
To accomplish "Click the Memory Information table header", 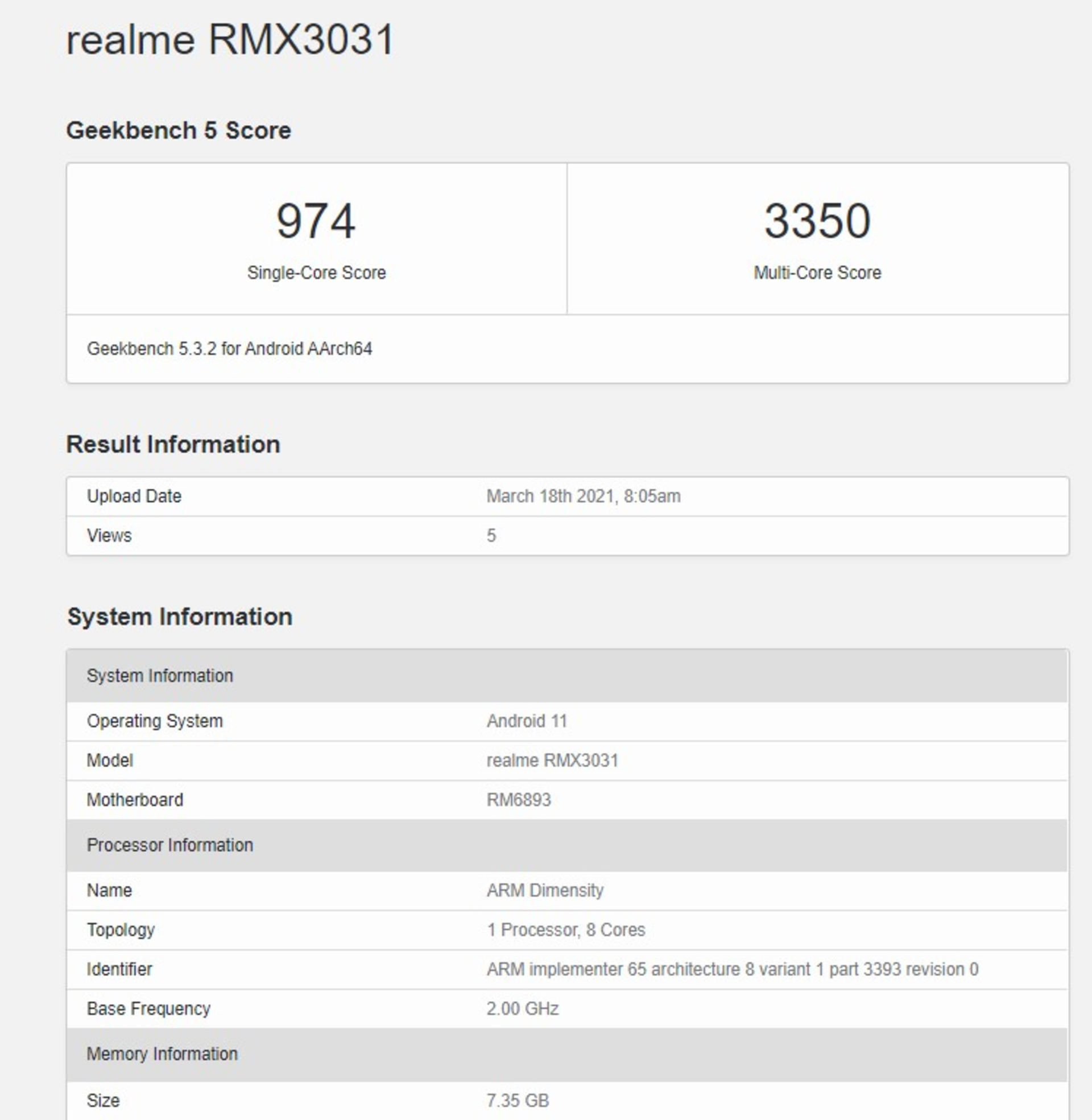I will tap(566, 1055).
